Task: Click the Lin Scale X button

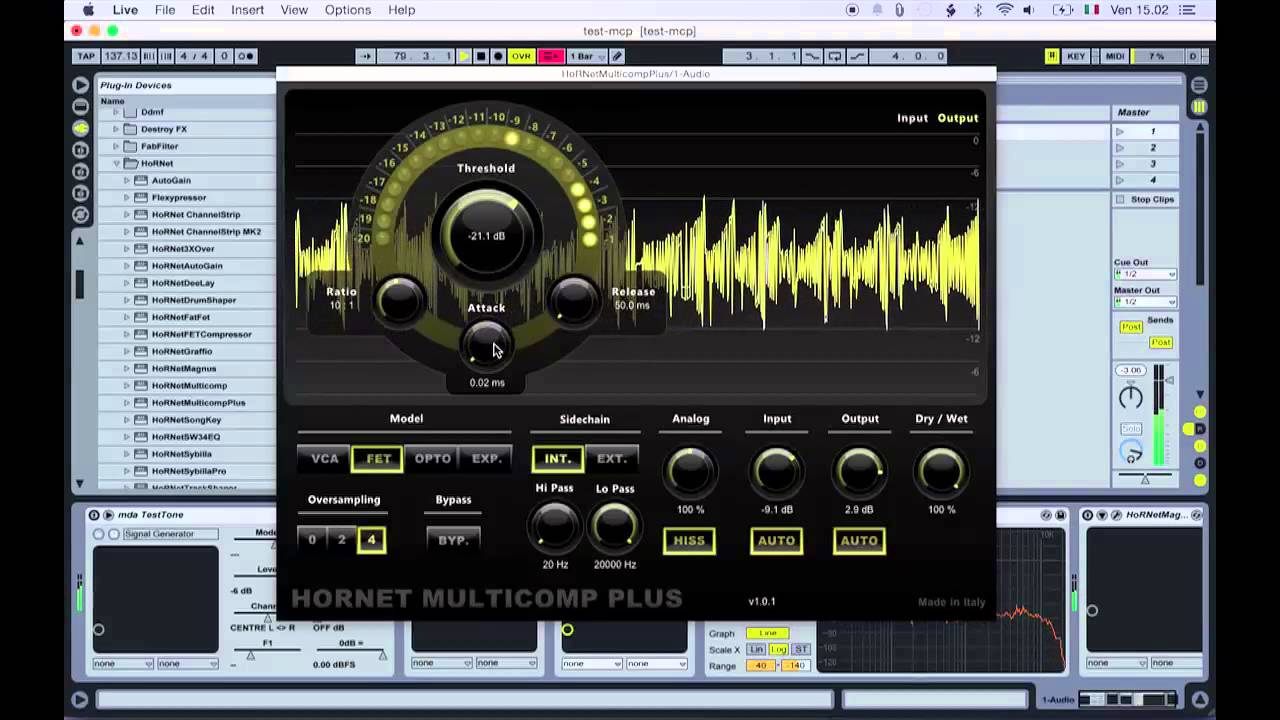Action: click(756, 650)
